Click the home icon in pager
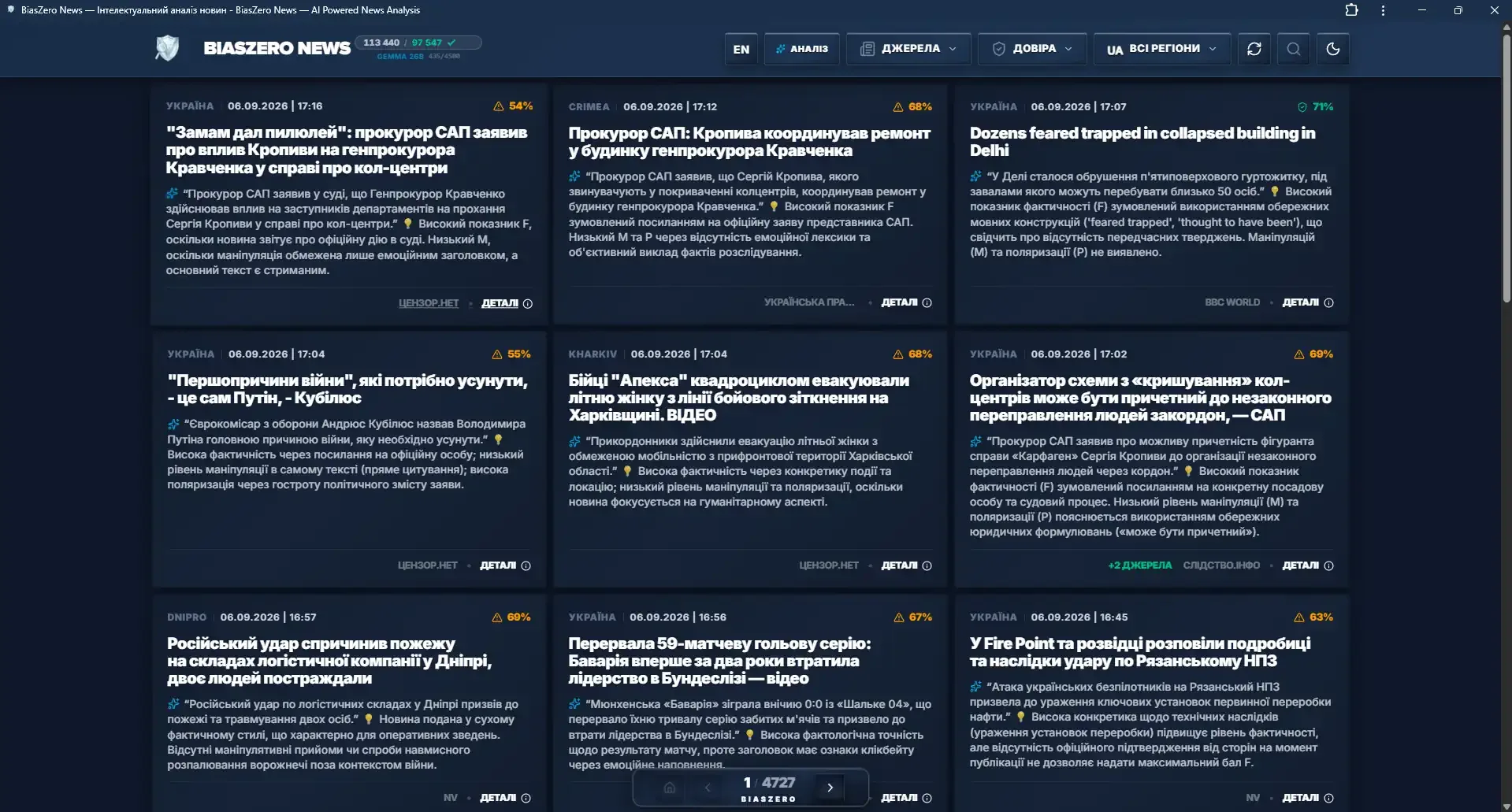This screenshot has width=1512, height=812. click(x=670, y=787)
